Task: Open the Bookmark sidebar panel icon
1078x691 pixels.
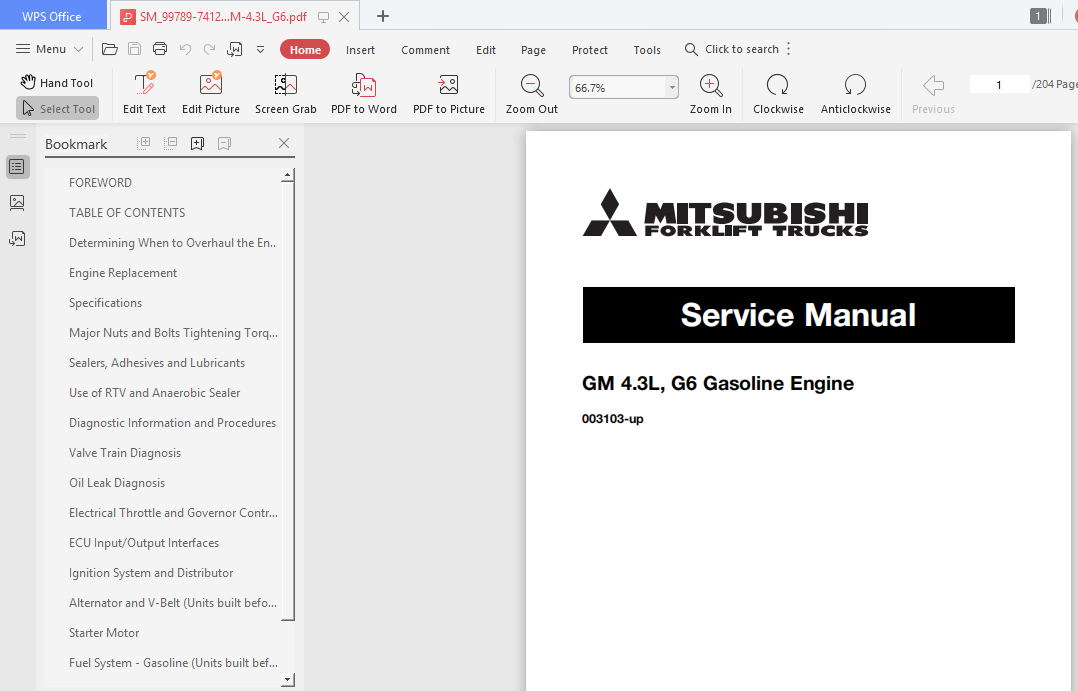Action: point(17,167)
